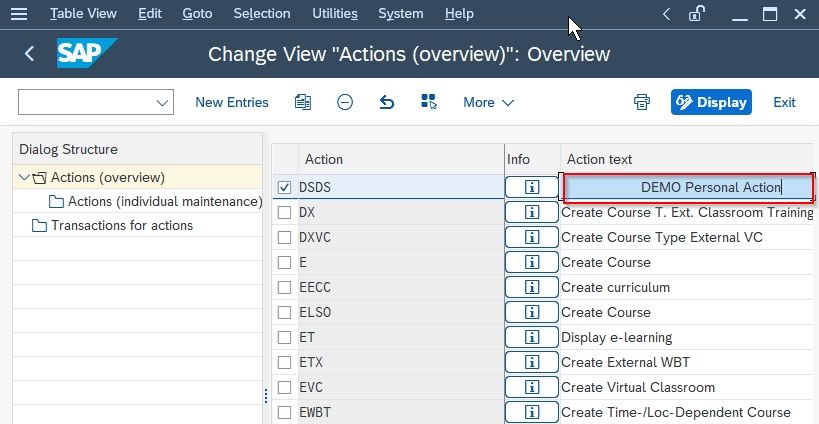Tick the checkbox for action ET
819x424 pixels.
pyautogui.click(x=284, y=338)
